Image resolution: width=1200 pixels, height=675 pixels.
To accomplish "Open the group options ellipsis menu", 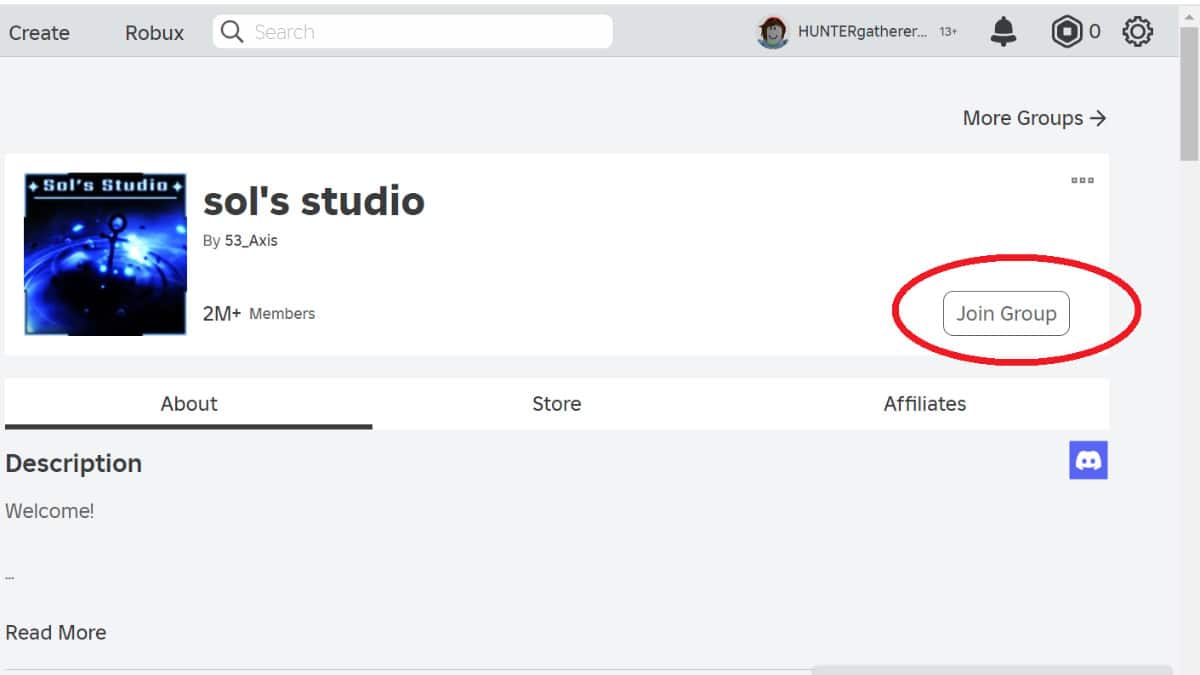I will coord(1081,180).
